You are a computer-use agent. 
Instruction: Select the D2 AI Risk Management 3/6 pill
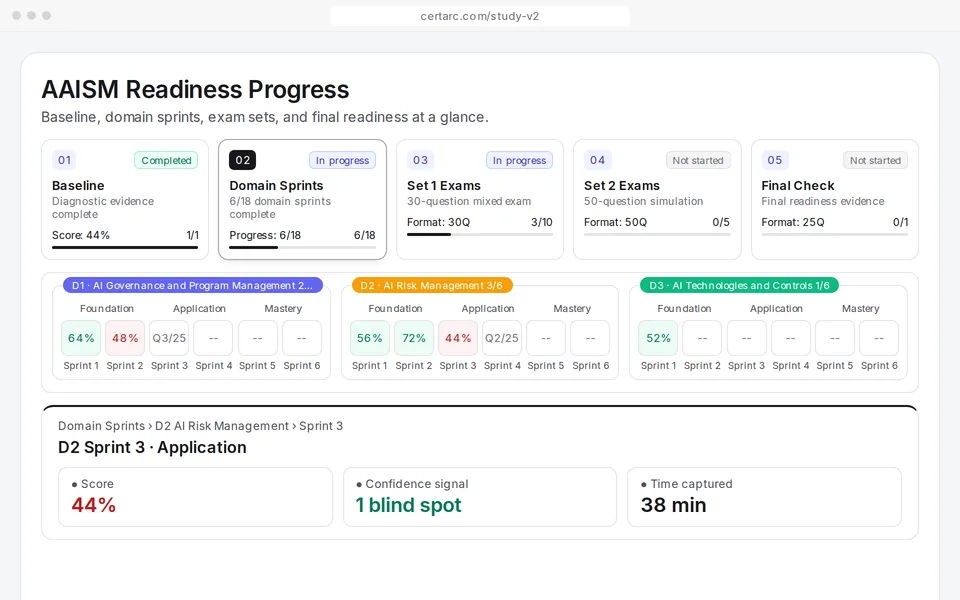[x=432, y=285]
